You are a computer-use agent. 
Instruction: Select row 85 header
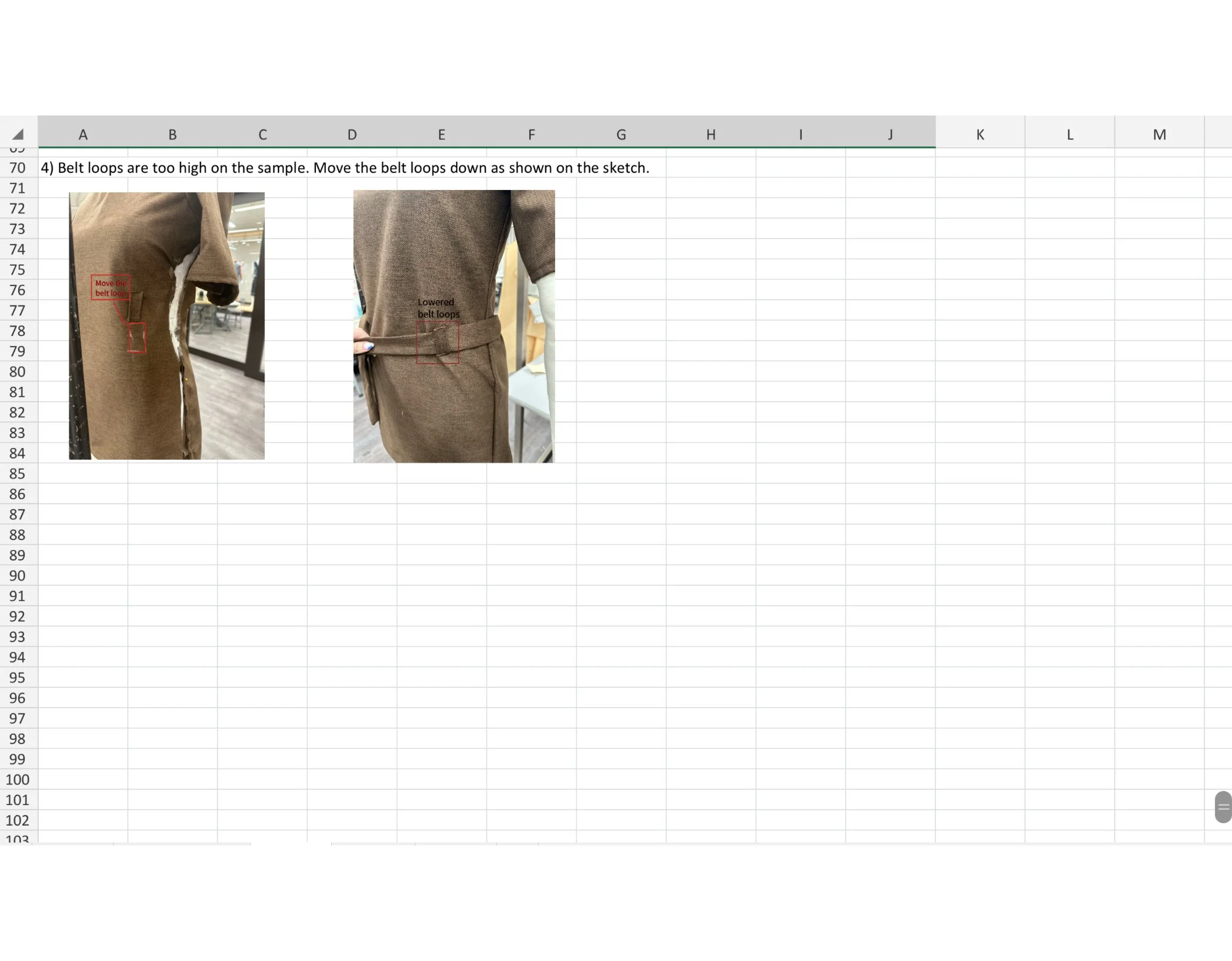(x=18, y=474)
